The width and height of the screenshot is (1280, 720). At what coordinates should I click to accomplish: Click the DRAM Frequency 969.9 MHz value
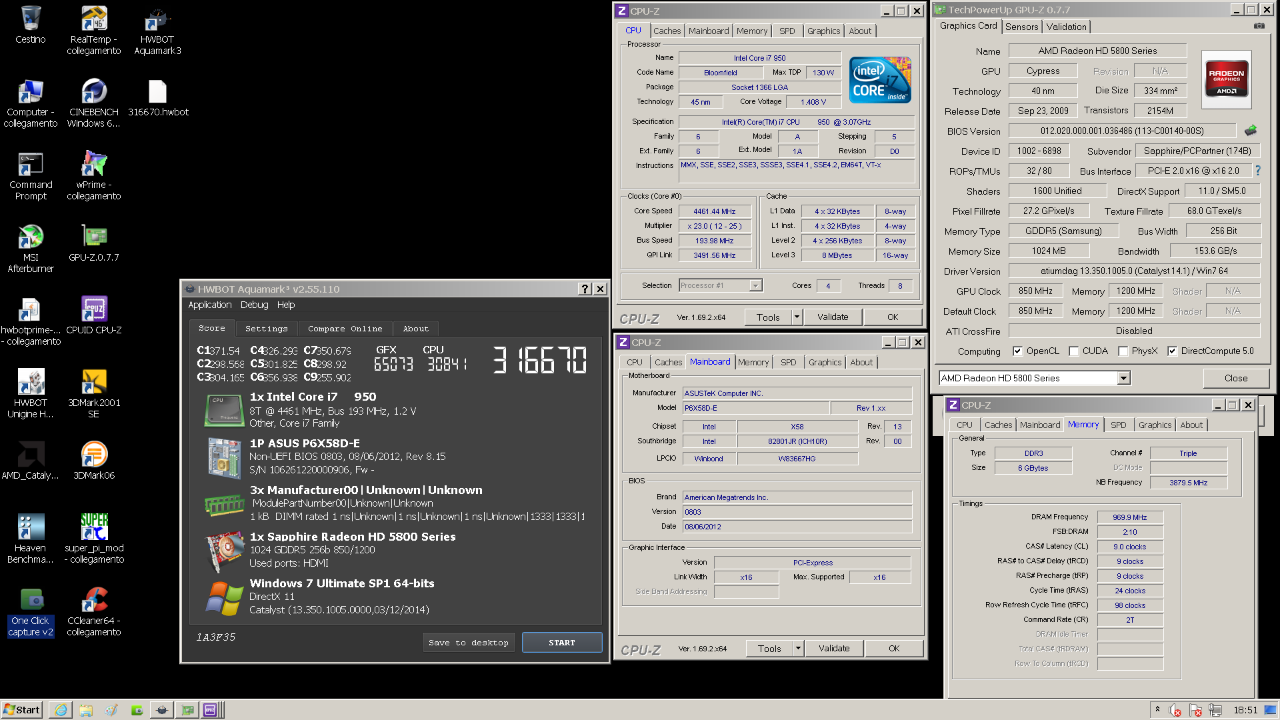pyautogui.click(x=1129, y=517)
